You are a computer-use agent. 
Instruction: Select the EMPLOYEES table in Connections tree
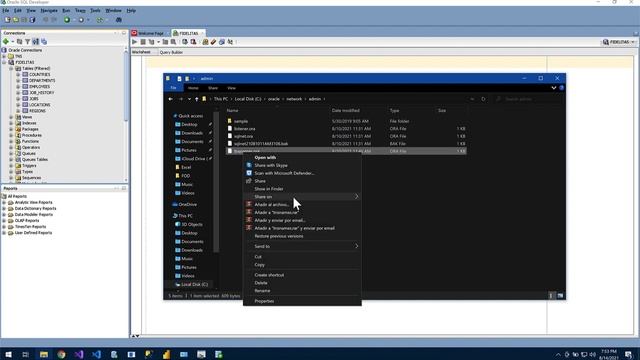click(x=39, y=87)
